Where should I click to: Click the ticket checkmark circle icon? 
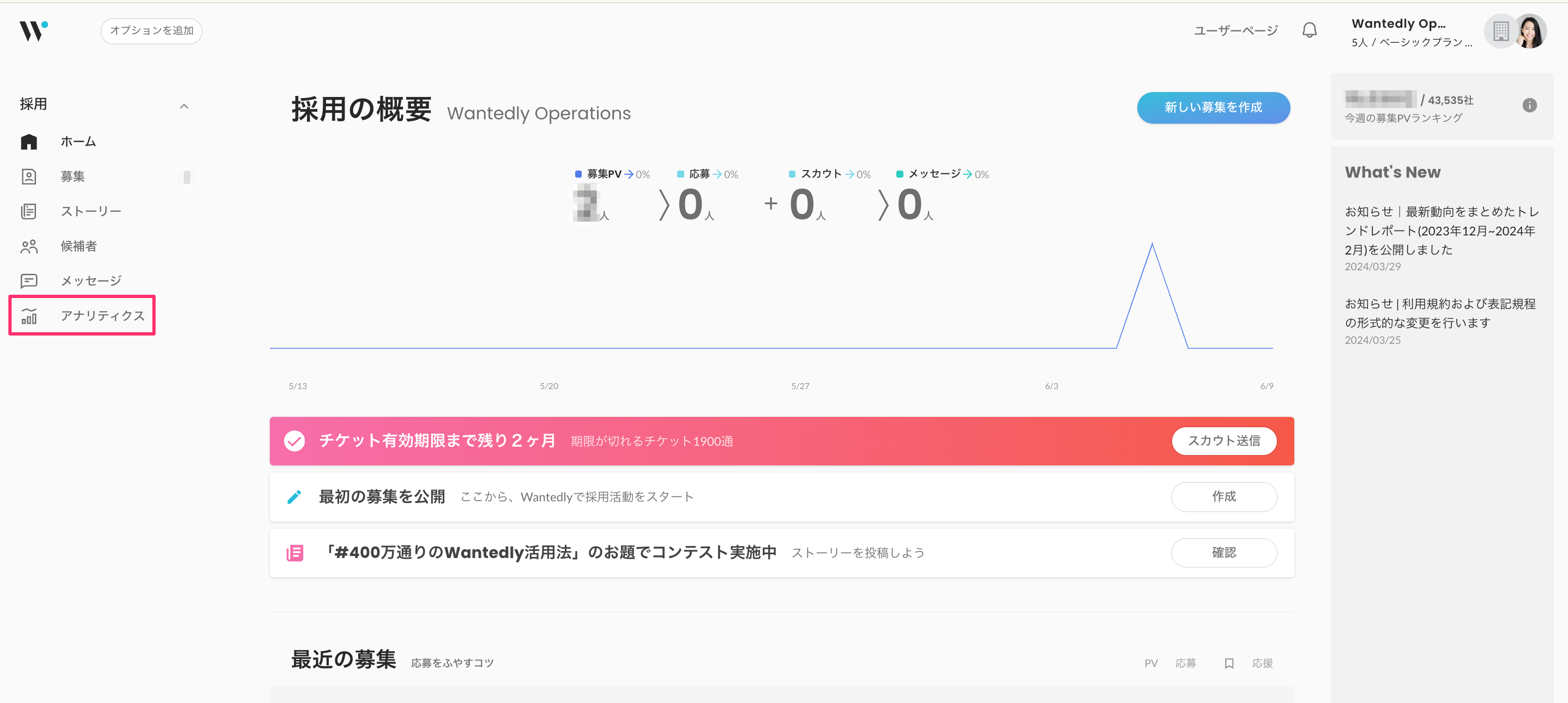(x=294, y=441)
